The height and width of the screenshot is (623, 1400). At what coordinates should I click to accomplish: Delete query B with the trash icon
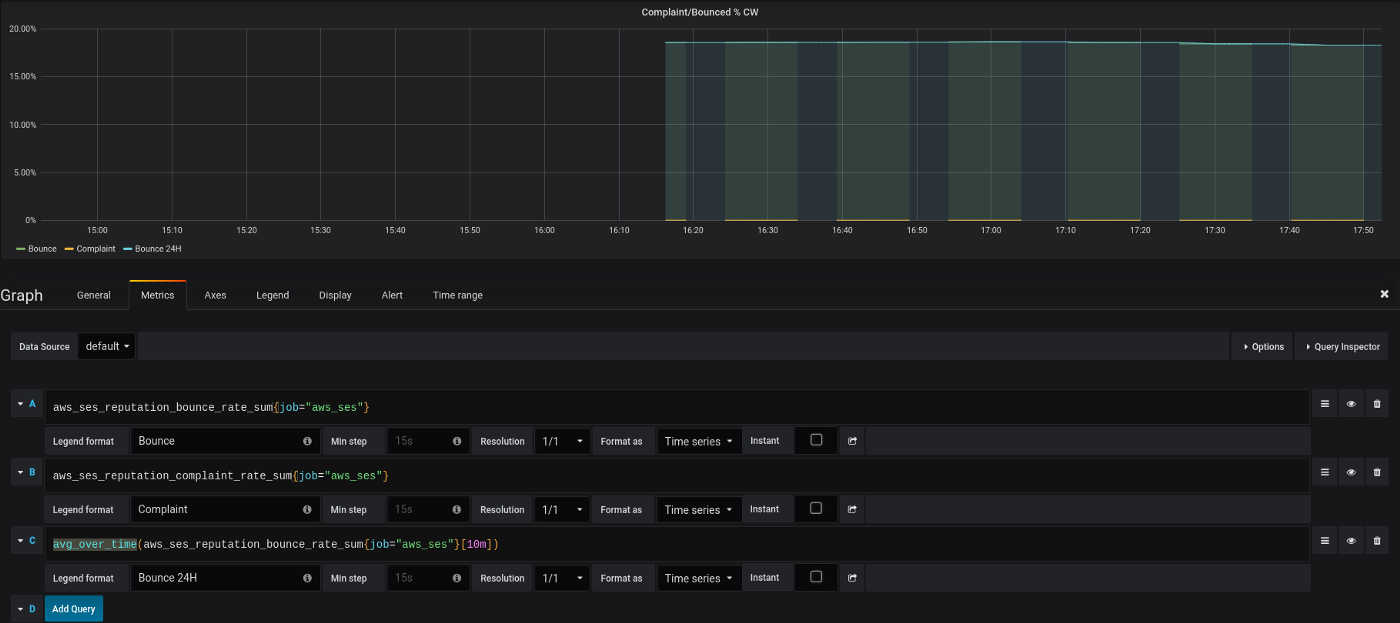(1377, 473)
